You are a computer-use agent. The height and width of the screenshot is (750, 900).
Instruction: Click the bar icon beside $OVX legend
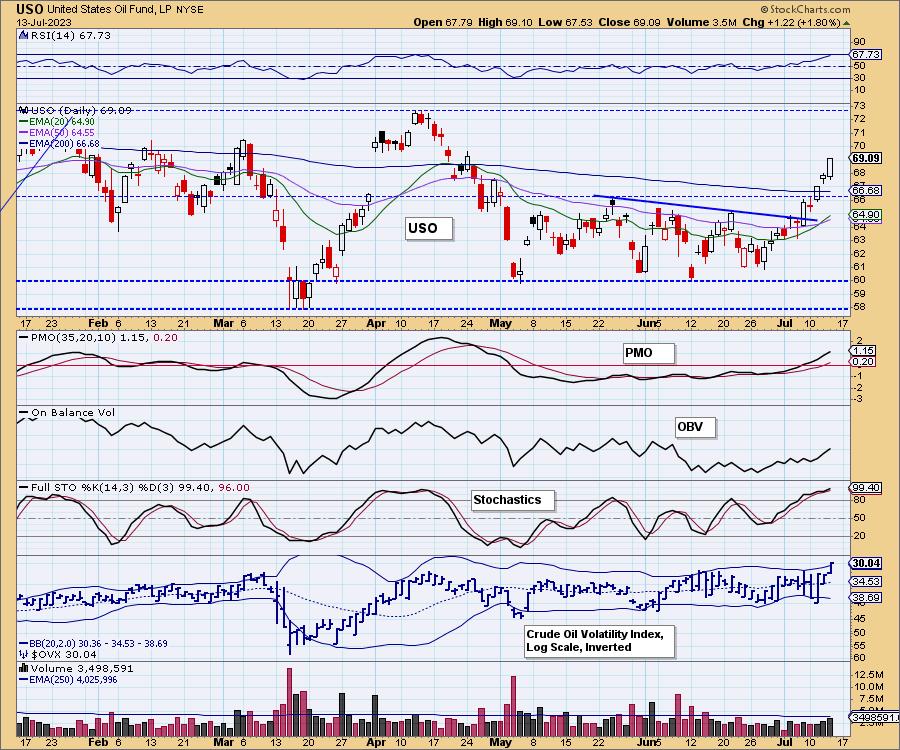click(x=24, y=654)
